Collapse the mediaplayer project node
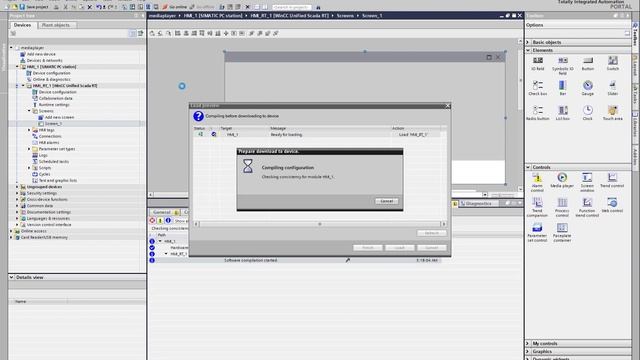This screenshot has height=360, width=640. click(11, 48)
